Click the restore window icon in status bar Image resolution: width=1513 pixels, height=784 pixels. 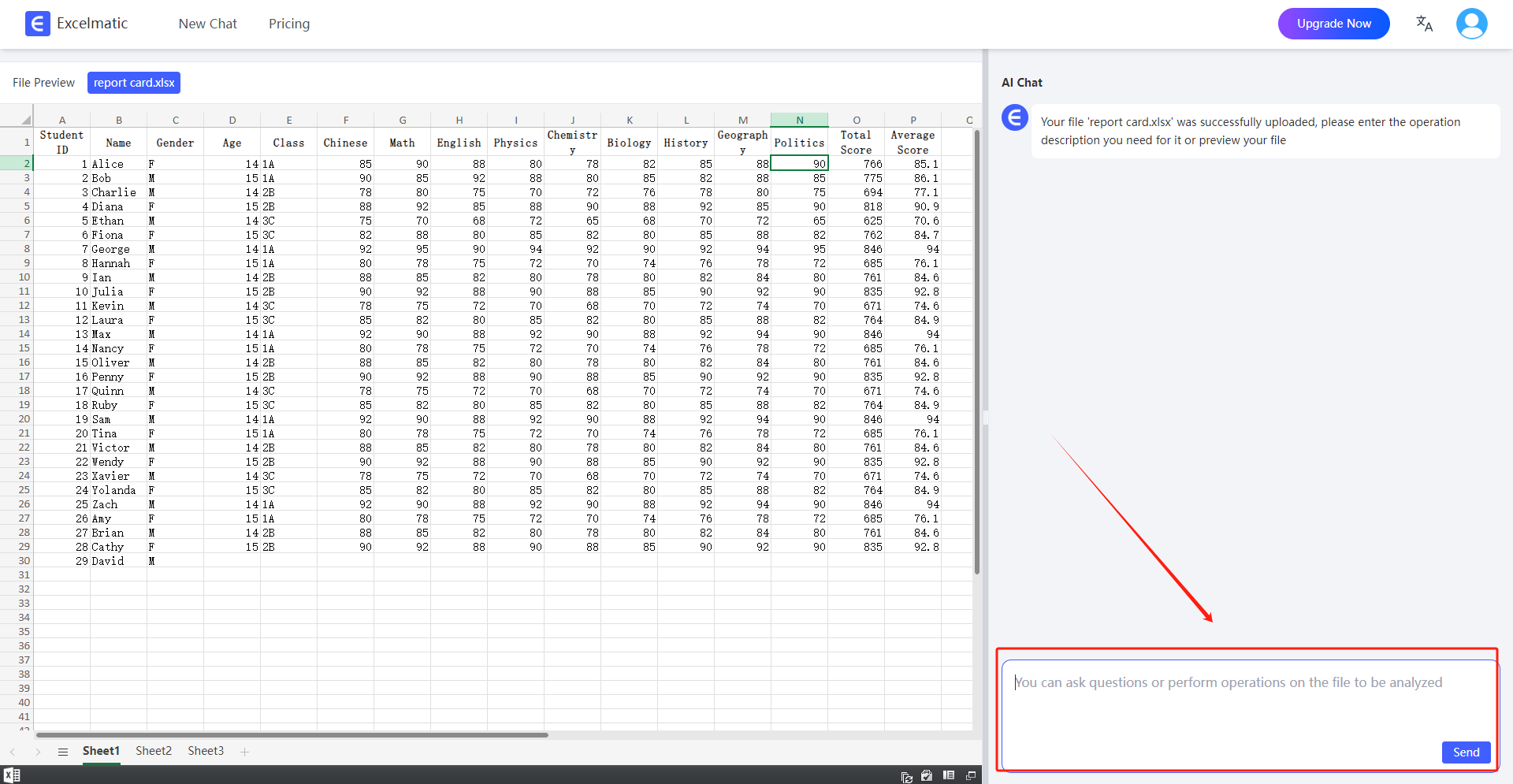click(971, 775)
